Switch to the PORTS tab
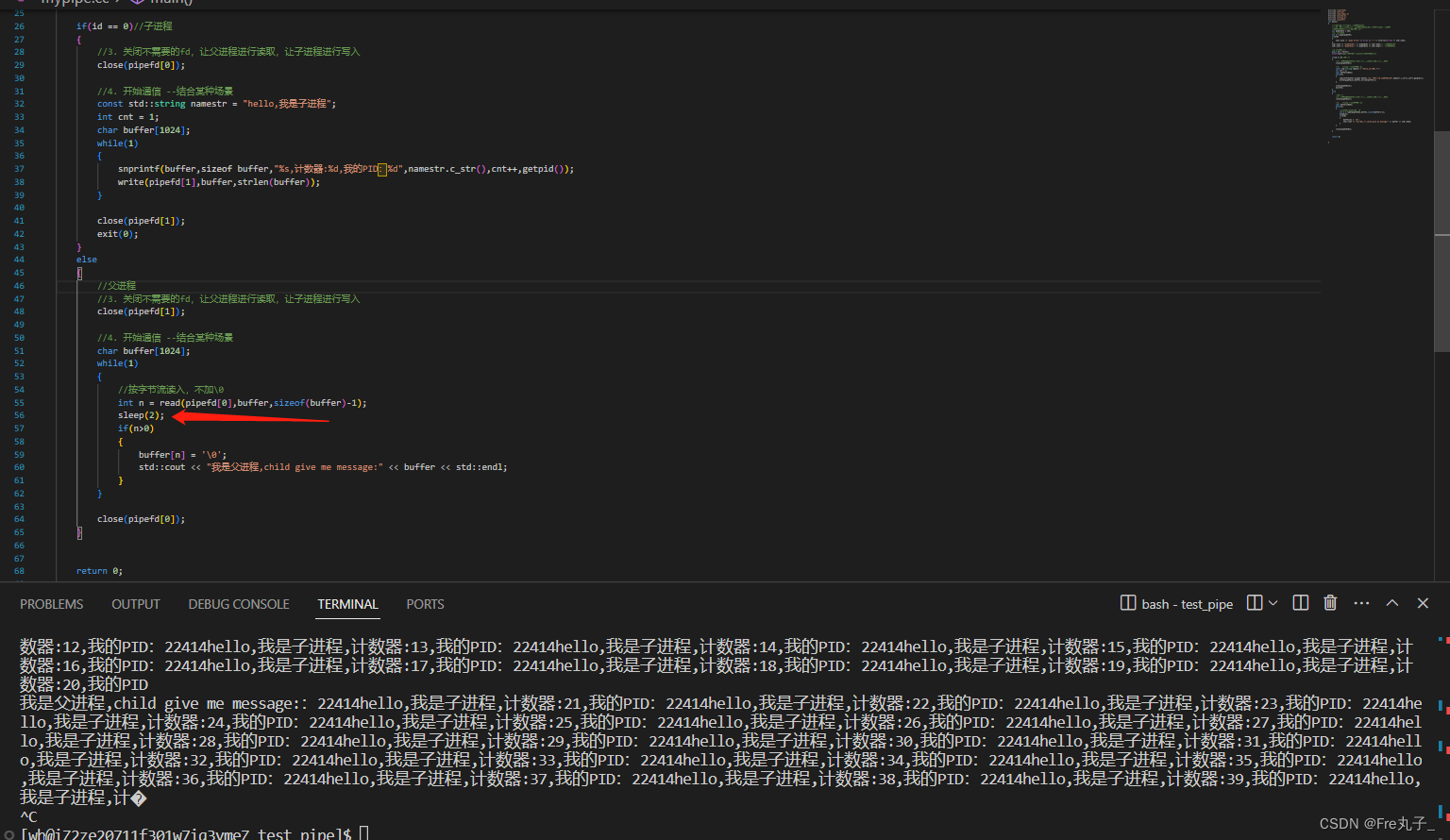The width and height of the screenshot is (1450, 840). click(x=425, y=604)
